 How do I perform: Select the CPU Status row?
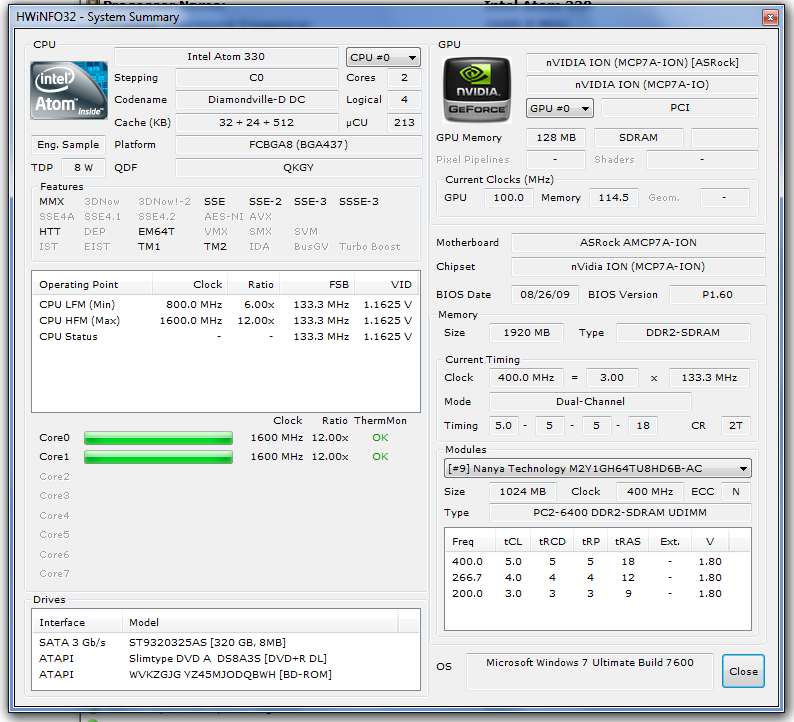[x=225, y=337]
